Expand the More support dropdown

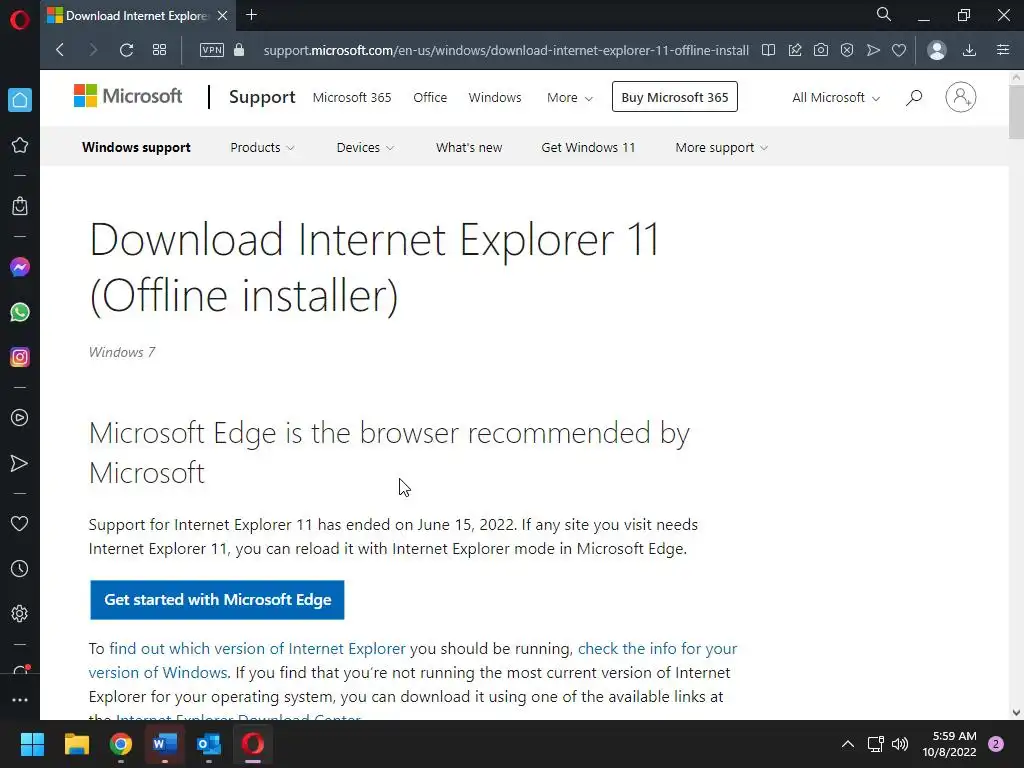pyautogui.click(x=721, y=148)
